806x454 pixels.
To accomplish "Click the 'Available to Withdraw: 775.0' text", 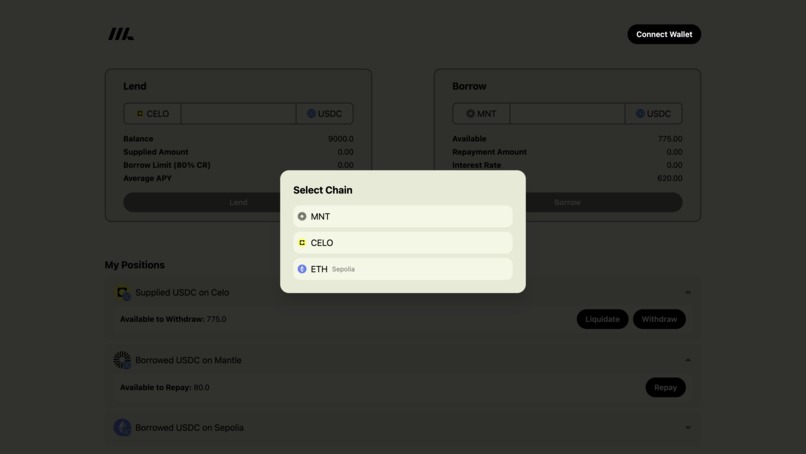I will pos(173,319).
